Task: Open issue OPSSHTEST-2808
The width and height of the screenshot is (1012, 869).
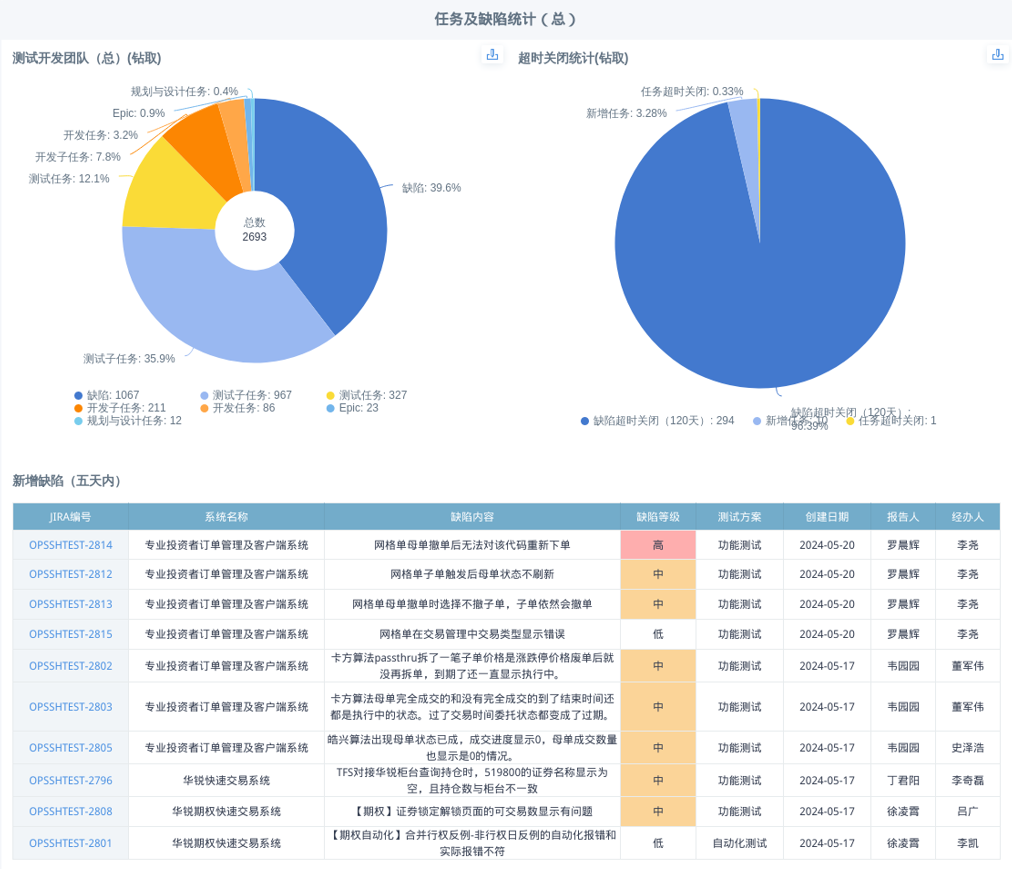Action: pos(70,812)
